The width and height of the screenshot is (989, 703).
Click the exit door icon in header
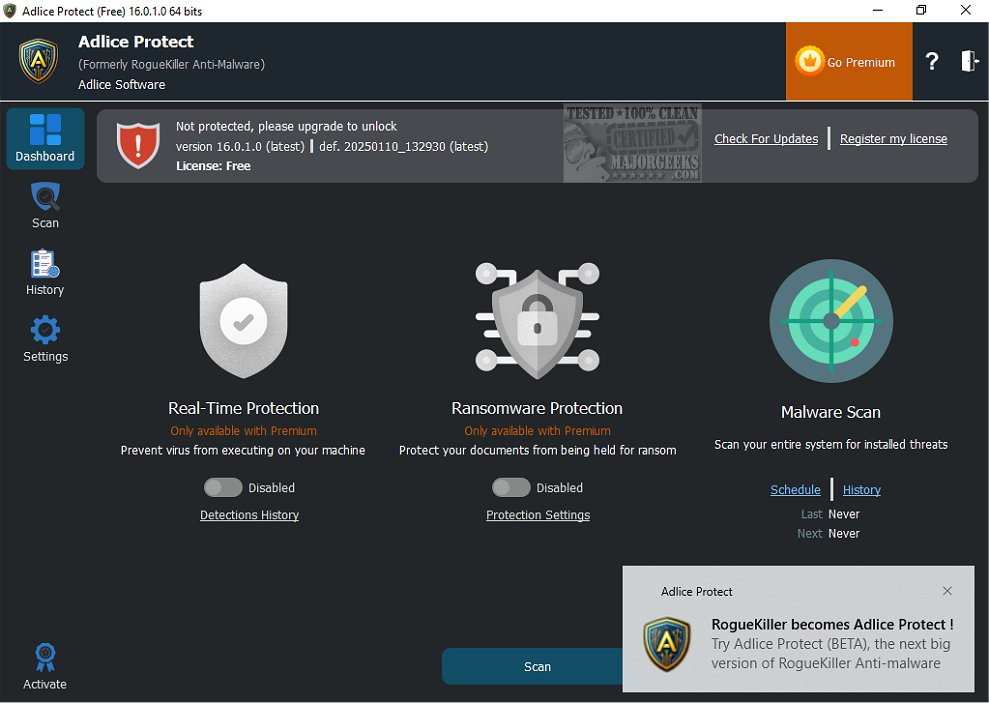969,62
